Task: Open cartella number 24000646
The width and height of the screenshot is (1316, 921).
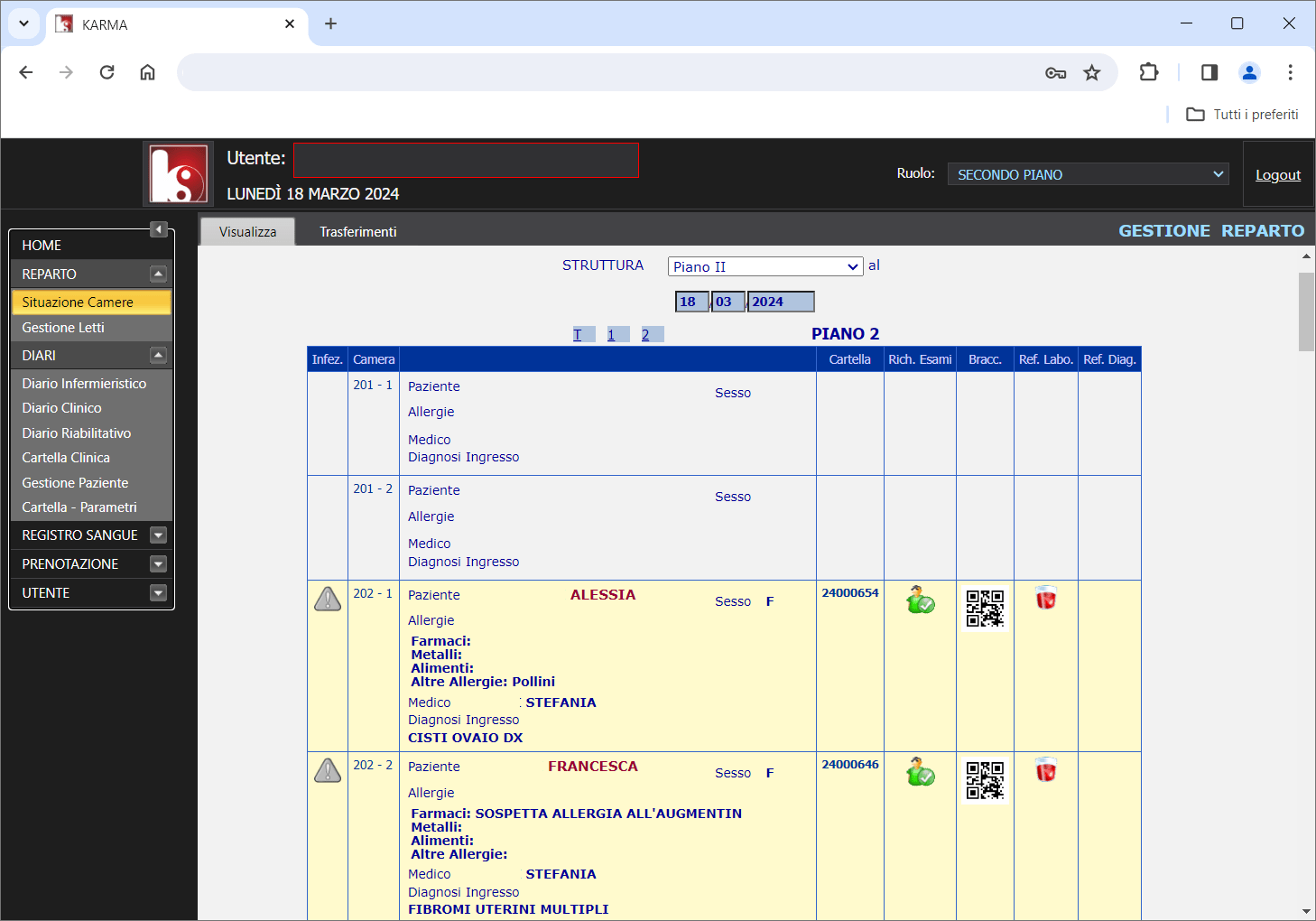Action: click(x=850, y=764)
